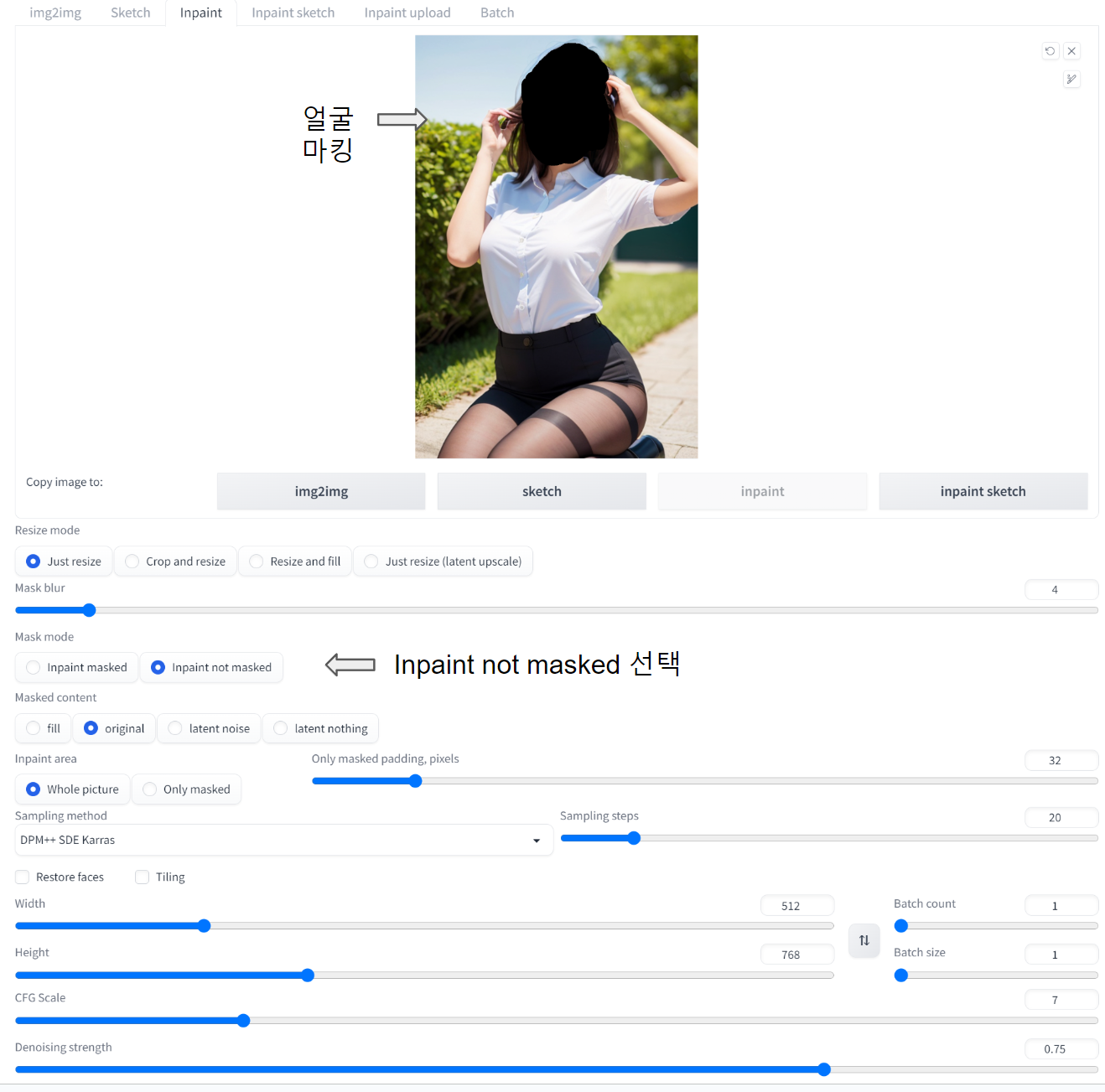The height and width of the screenshot is (1092, 1105).
Task: Adjust the Mask blur slider
Action: click(557, 610)
